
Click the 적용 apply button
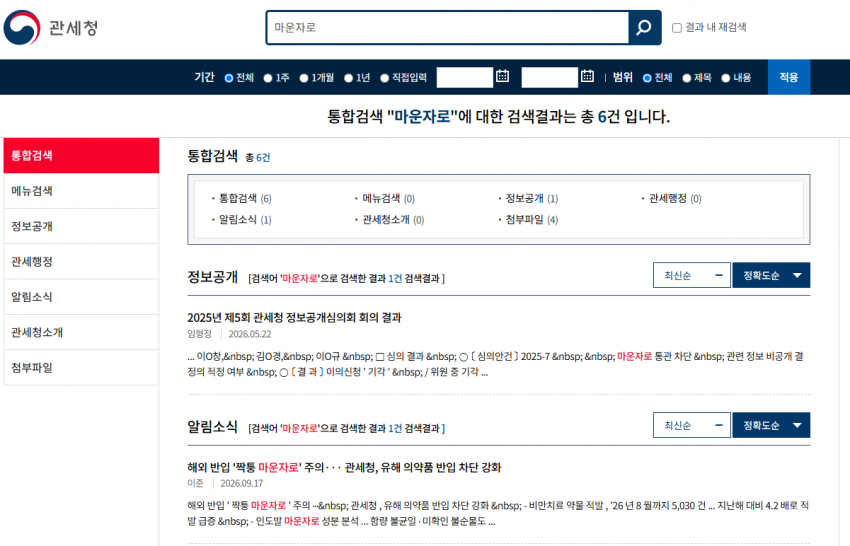[789, 78]
